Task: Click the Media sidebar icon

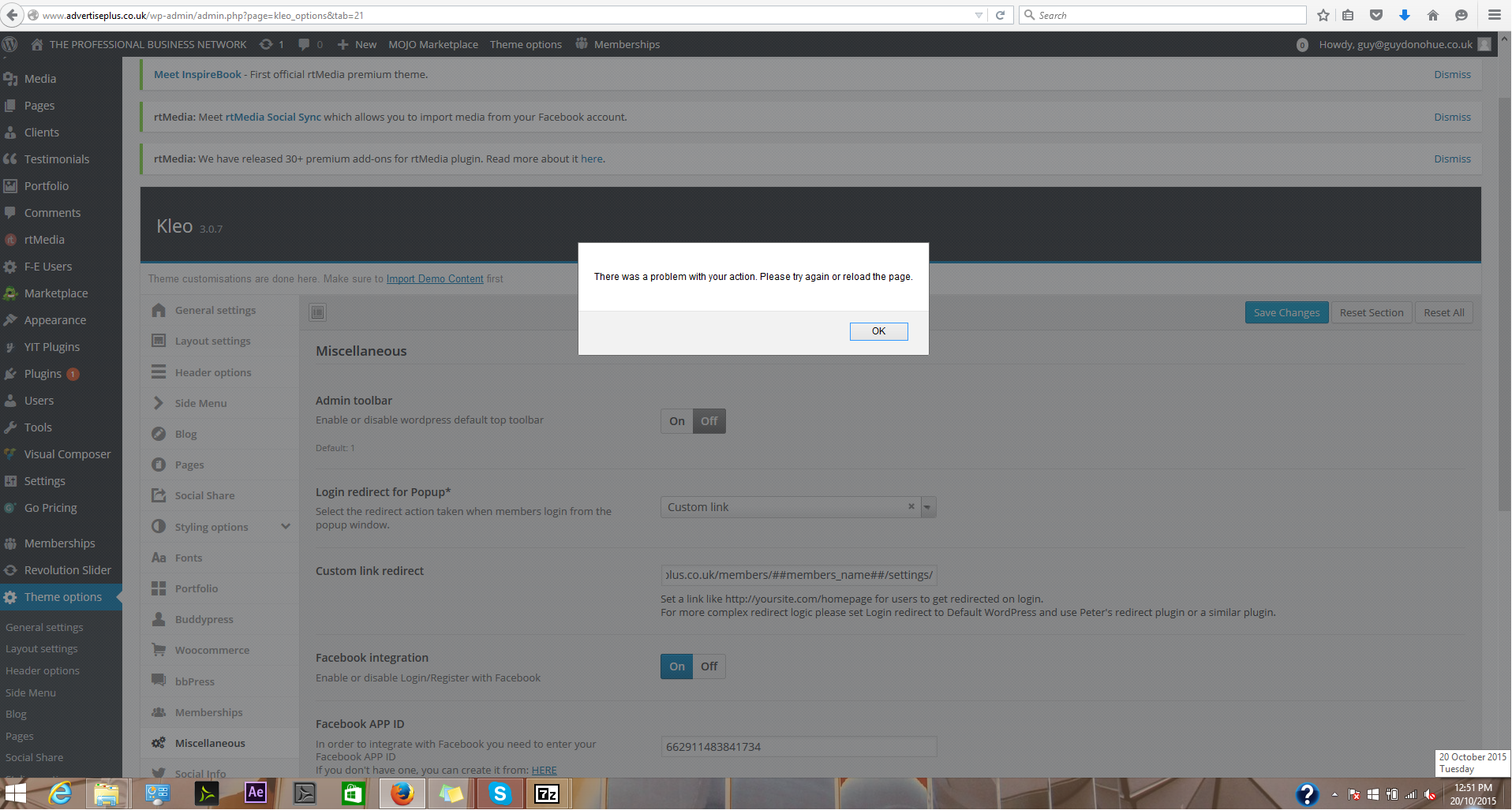Action: pyautogui.click(x=10, y=79)
